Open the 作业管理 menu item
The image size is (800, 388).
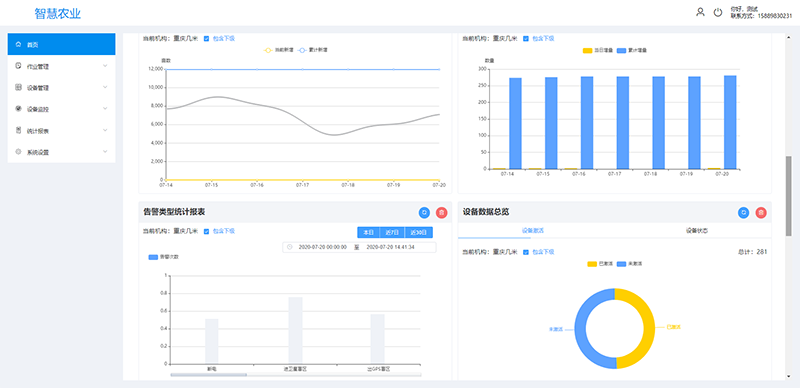(61, 66)
